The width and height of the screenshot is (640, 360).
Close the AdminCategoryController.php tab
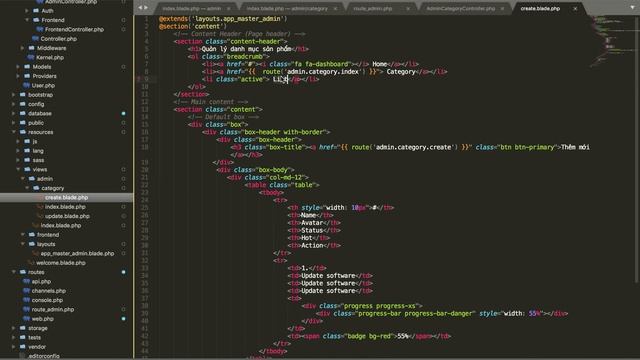(x=502, y=9)
